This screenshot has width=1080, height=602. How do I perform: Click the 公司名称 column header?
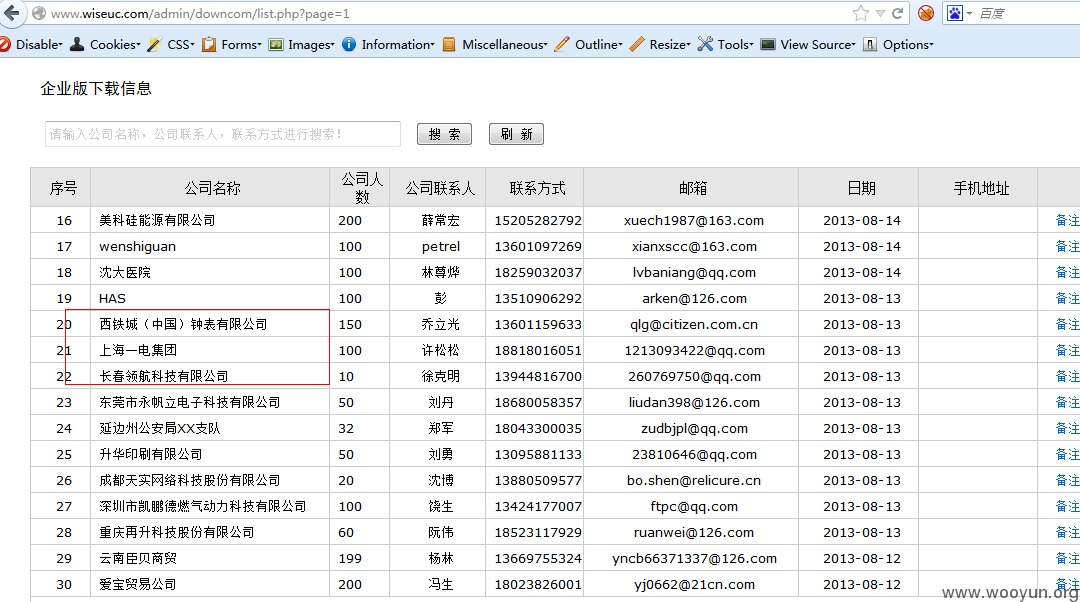point(212,188)
